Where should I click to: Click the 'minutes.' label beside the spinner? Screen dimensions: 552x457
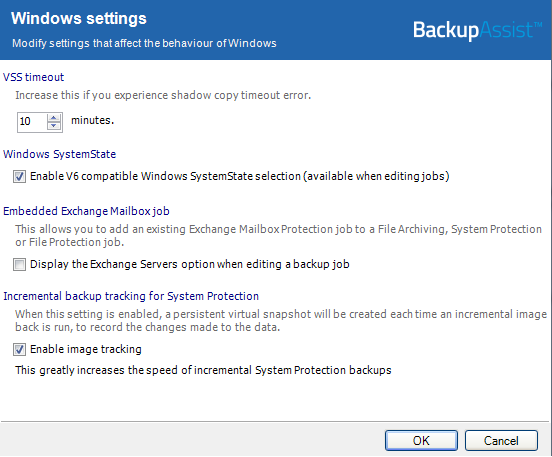pos(93,120)
